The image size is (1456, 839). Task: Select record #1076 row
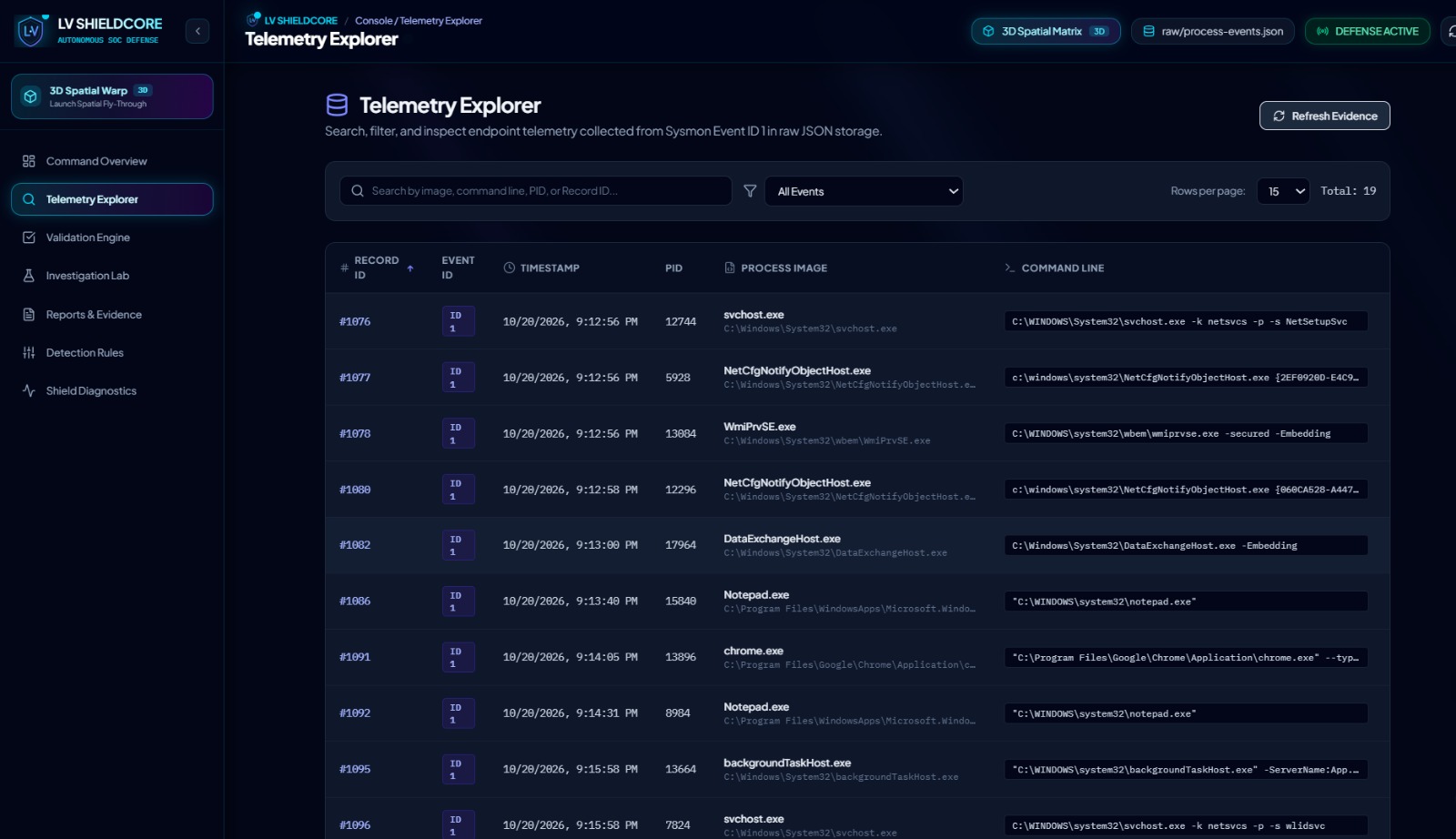[x=857, y=321]
